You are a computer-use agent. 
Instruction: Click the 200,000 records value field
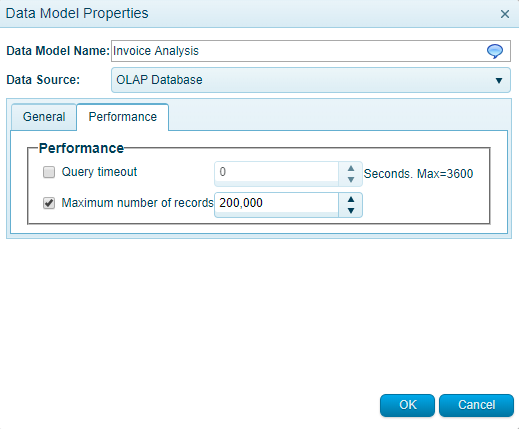276,205
